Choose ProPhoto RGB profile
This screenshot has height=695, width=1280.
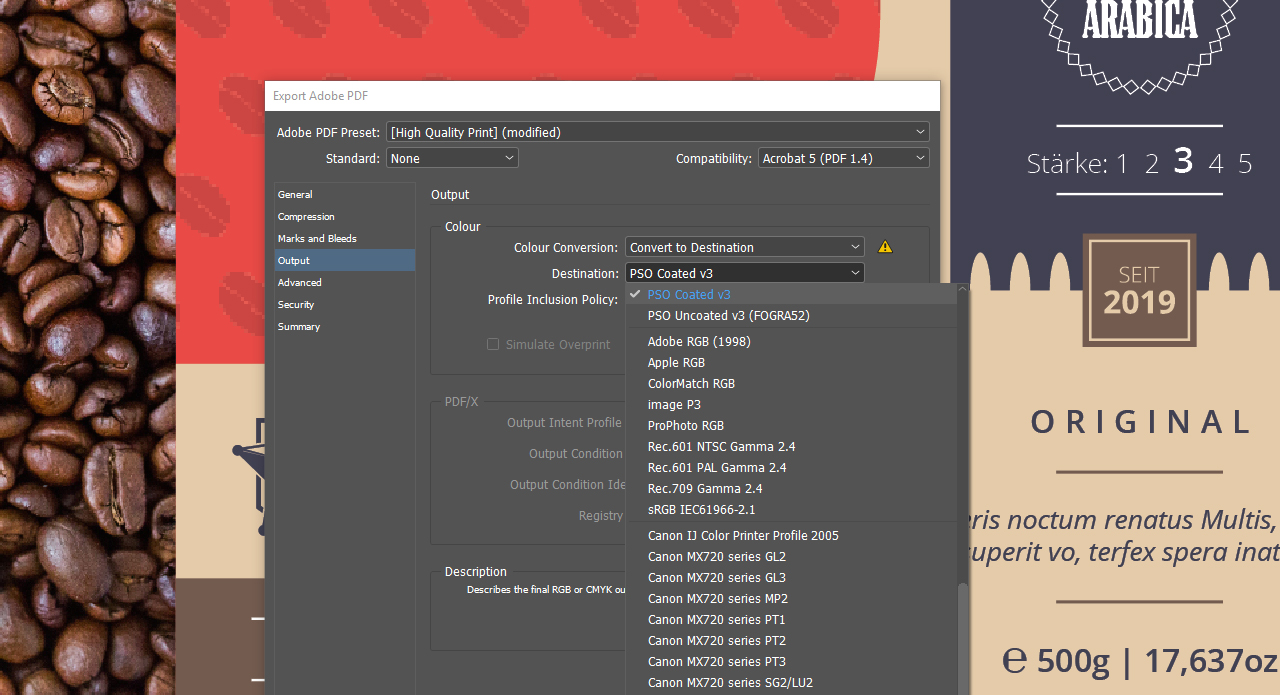click(x=791, y=425)
